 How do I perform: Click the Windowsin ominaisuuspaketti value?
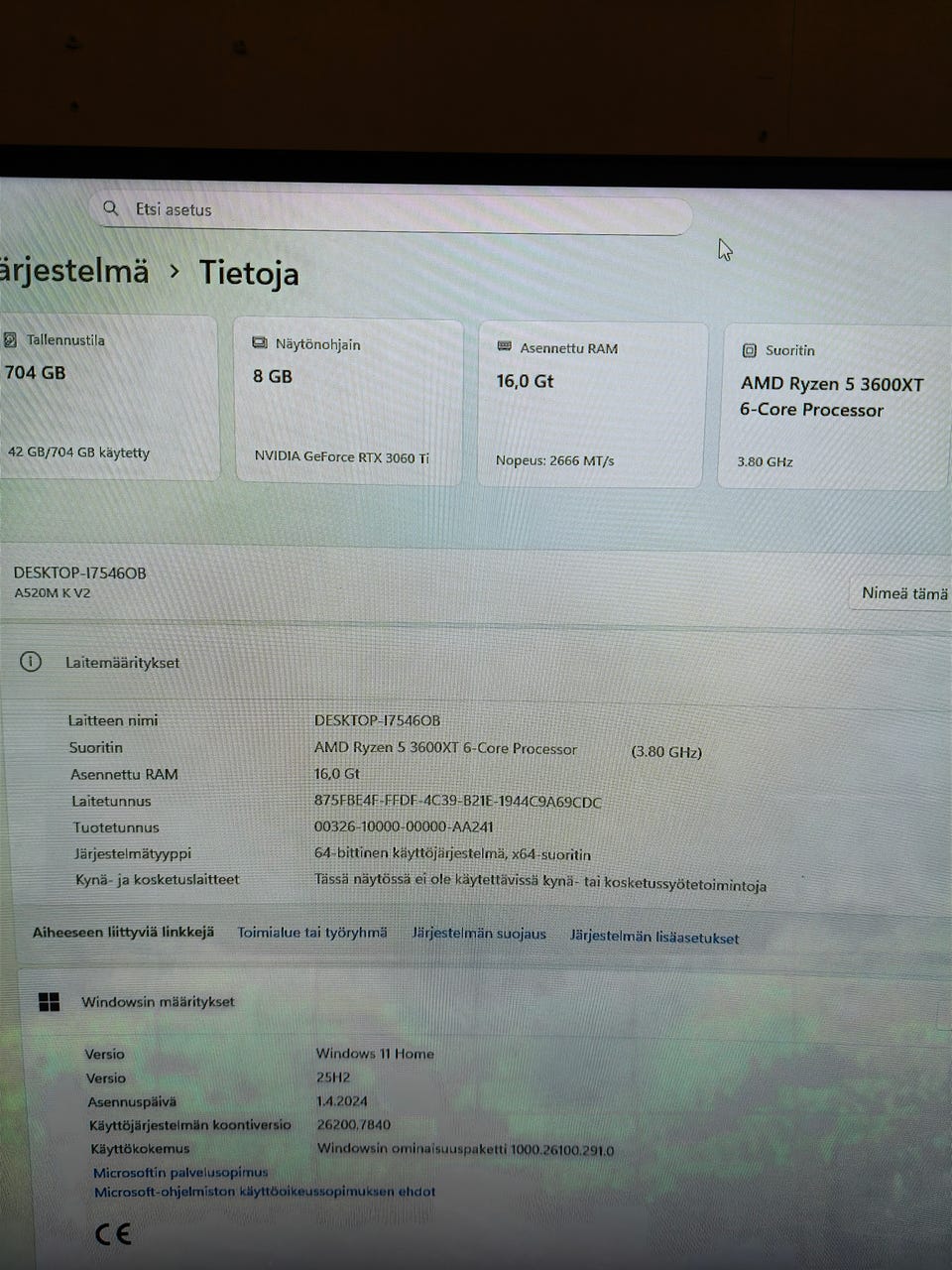(x=466, y=1150)
